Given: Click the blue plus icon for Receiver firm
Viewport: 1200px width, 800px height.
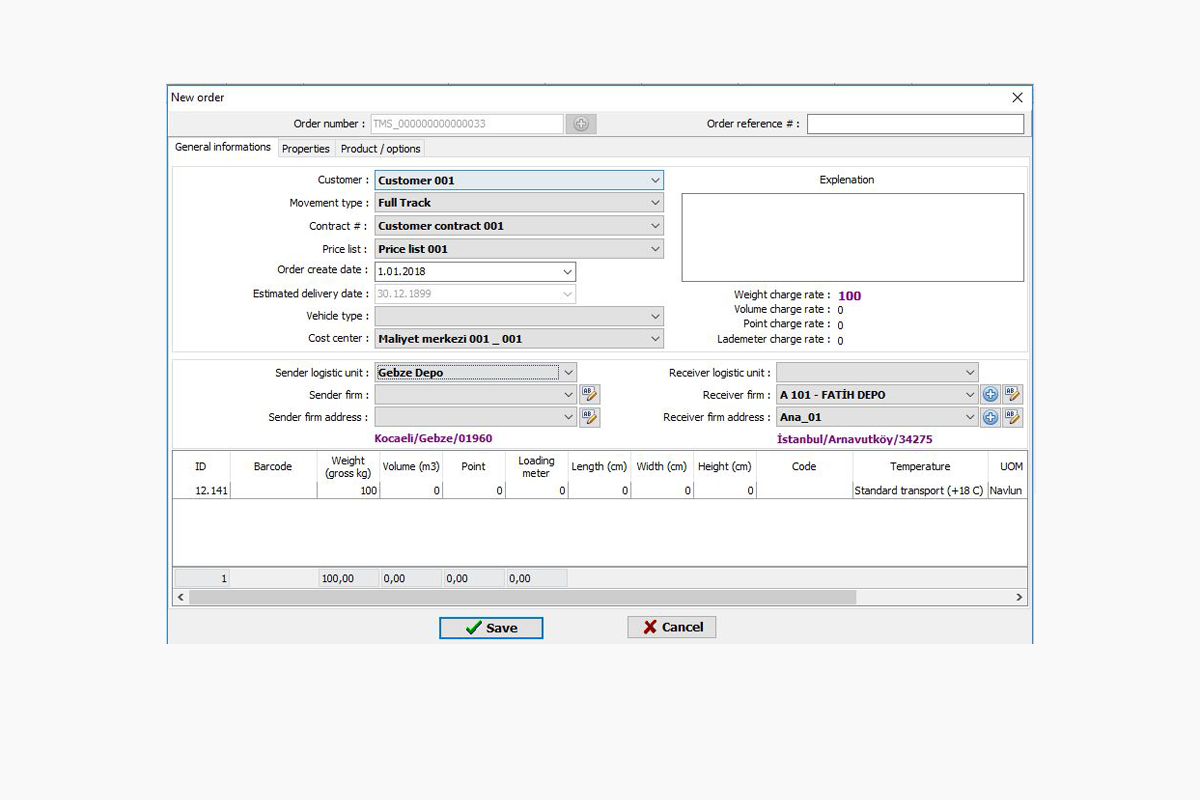Looking at the screenshot, I should tap(990, 395).
